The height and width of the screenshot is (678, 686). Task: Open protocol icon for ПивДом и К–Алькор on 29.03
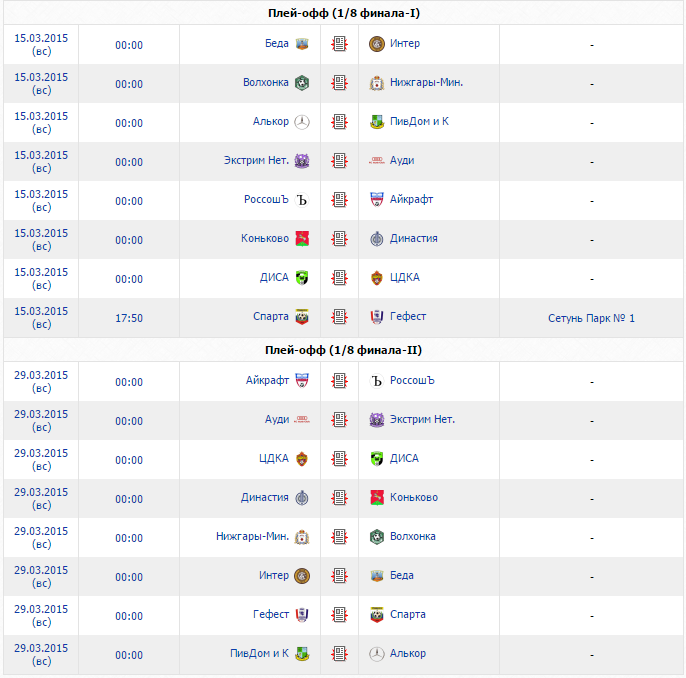pos(340,654)
